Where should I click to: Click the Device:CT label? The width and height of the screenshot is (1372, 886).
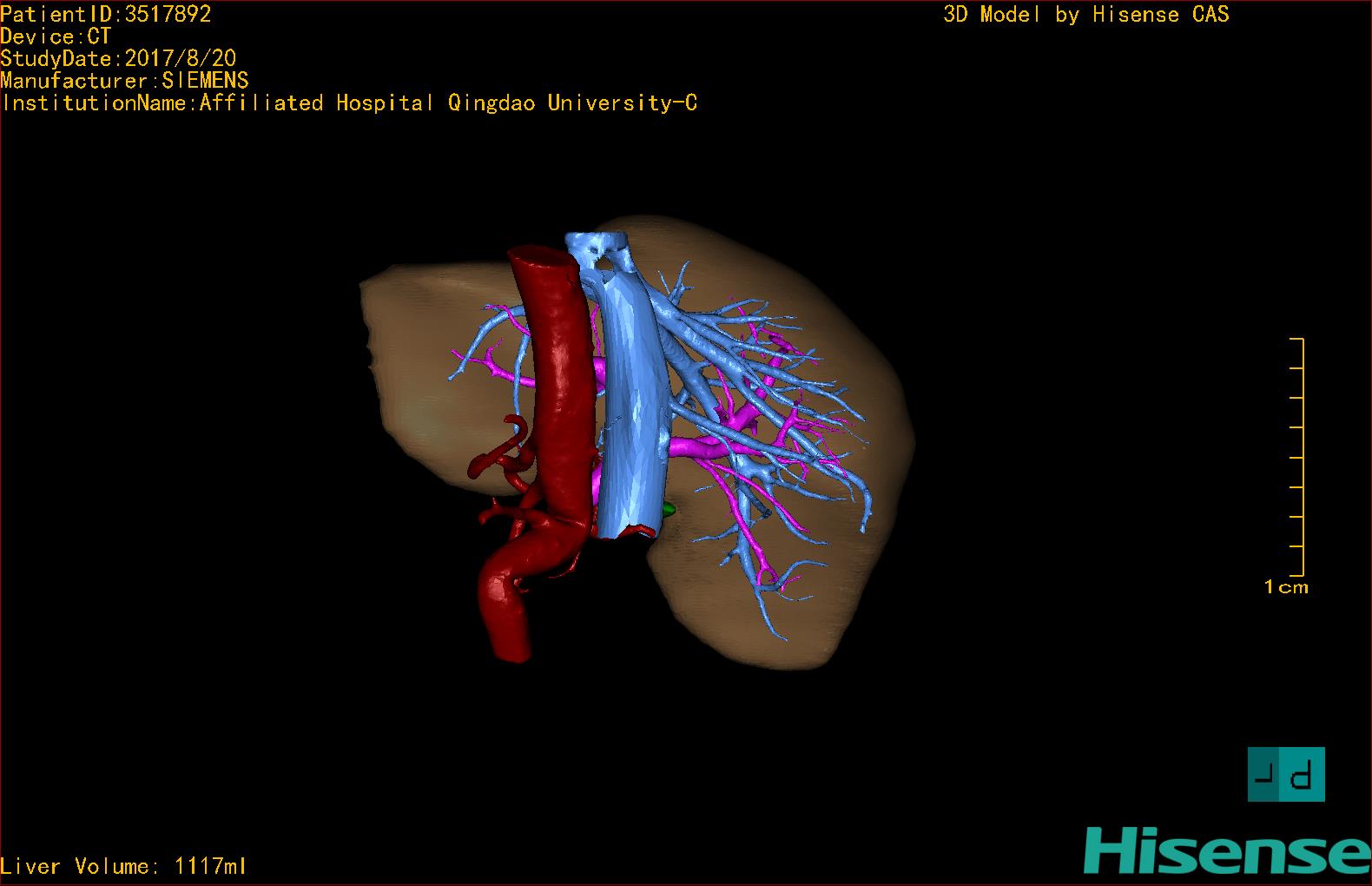coord(56,36)
